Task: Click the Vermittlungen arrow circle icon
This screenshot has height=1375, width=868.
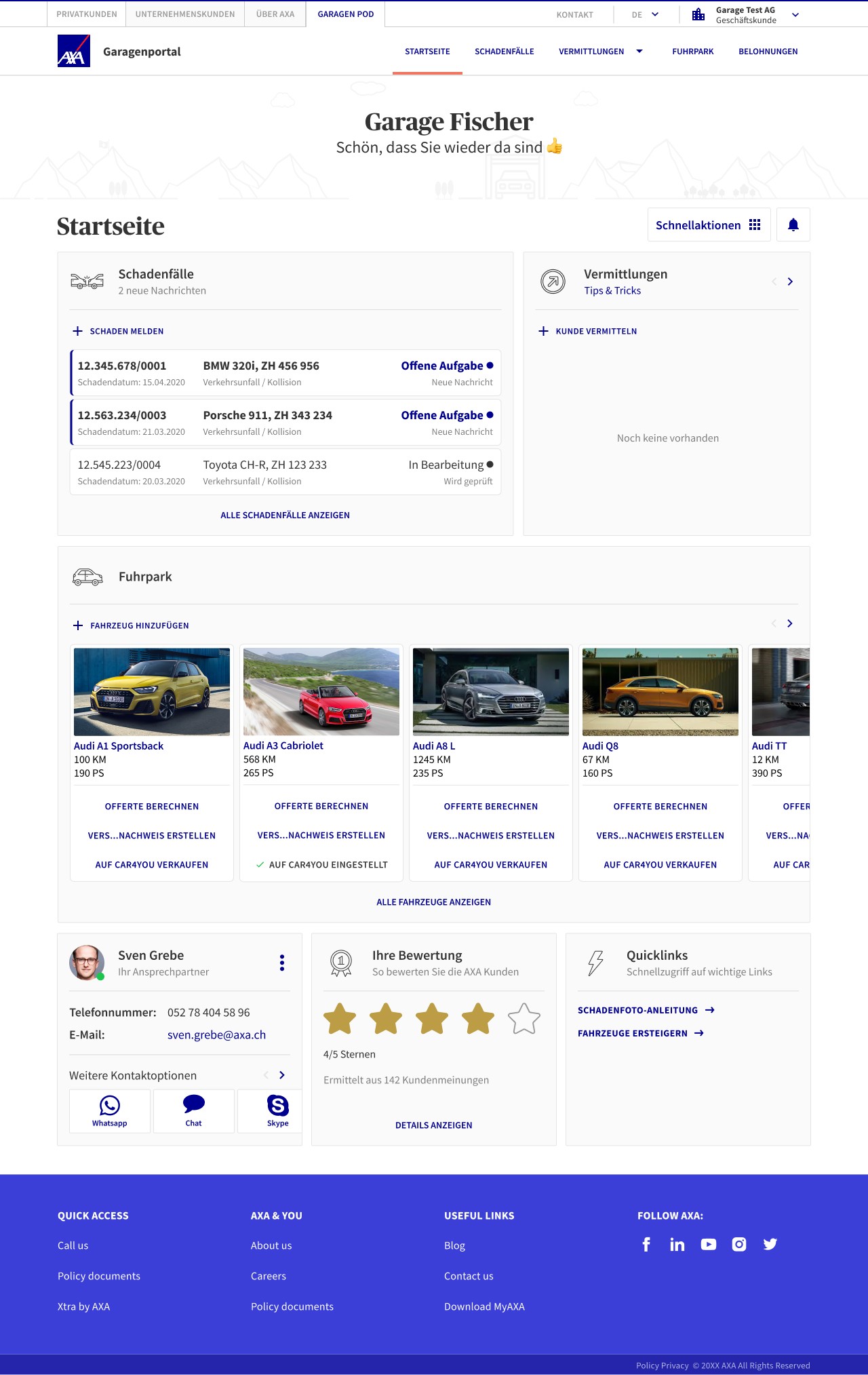Action: tap(553, 281)
